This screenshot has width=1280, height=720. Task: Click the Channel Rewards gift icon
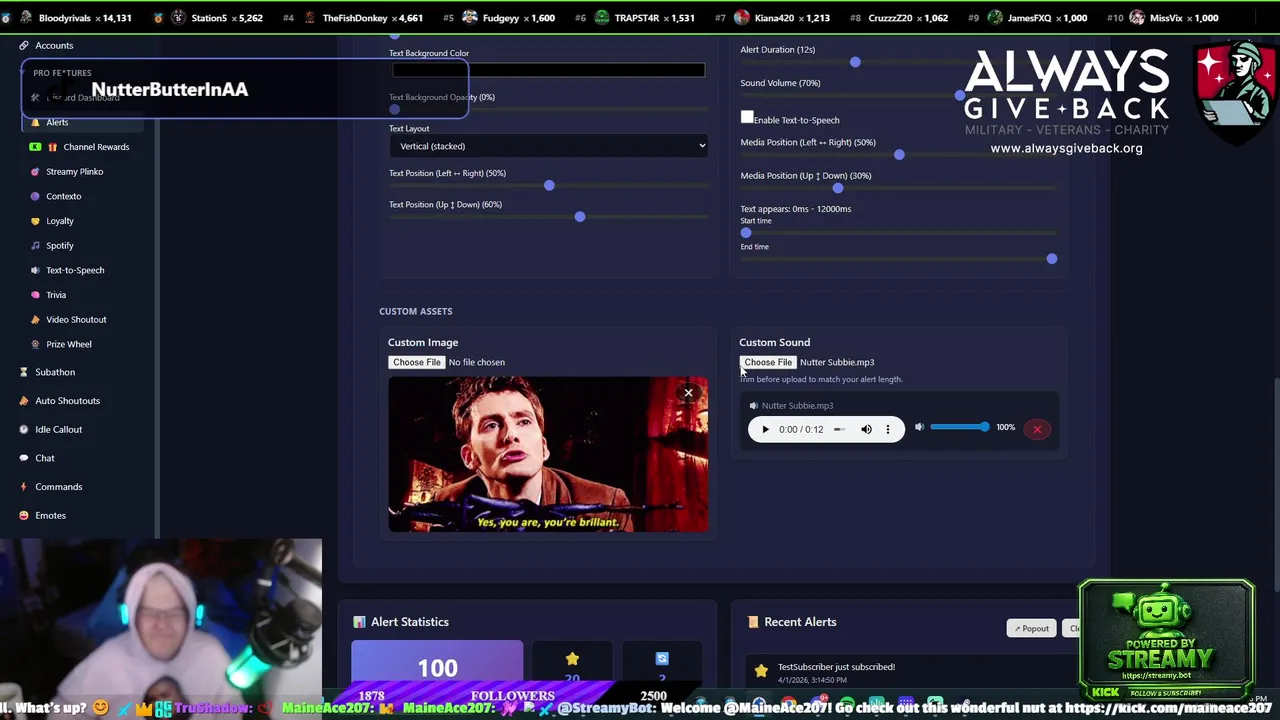53,147
